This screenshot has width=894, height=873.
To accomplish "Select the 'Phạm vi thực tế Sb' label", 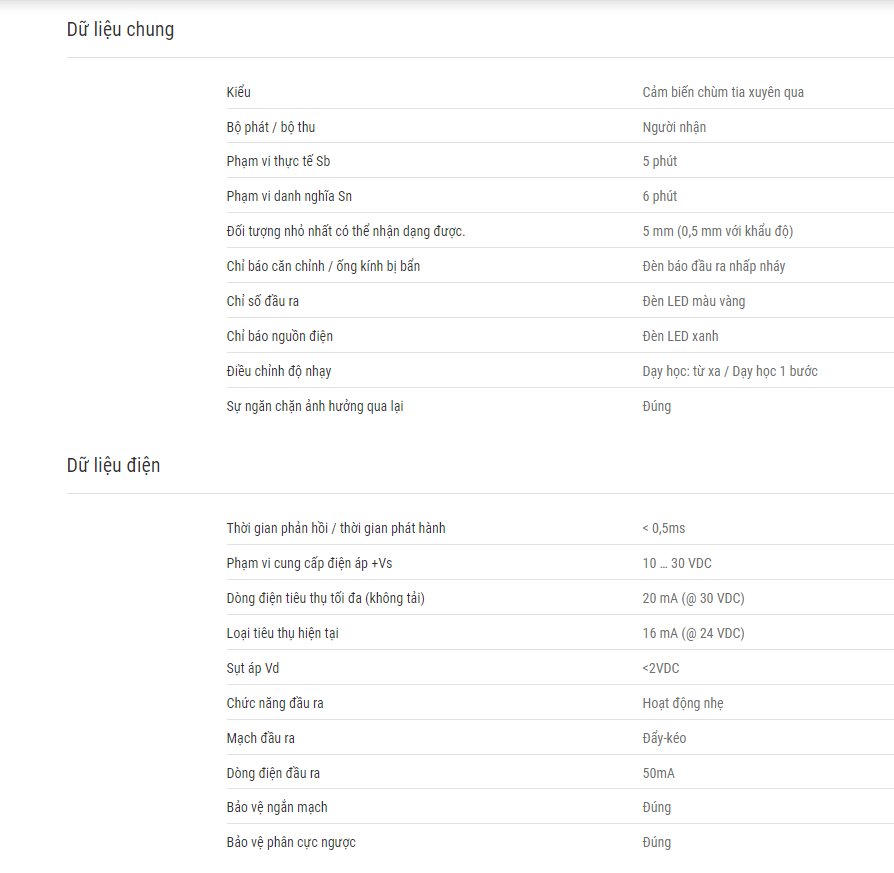I will point(278,161).
